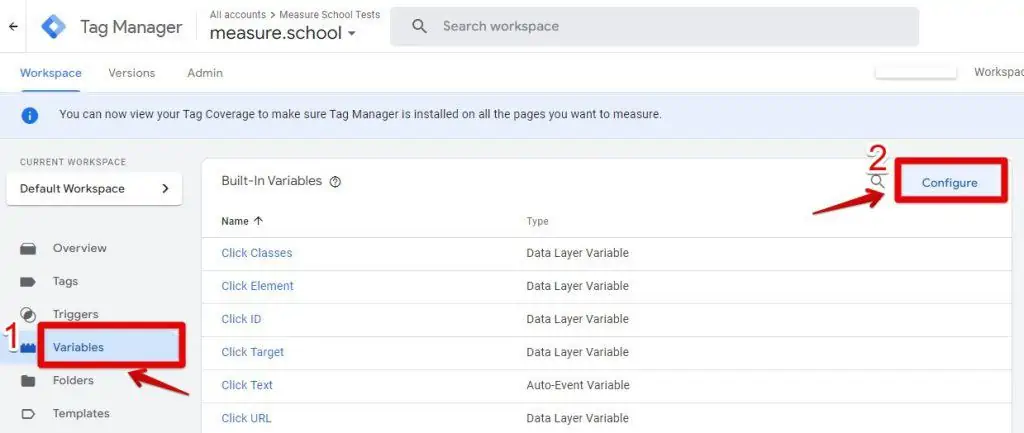Click the Overview briefcase icon
Image resolution: width=1024 pixels, height=433 pixels.
pyautogui.click(x=28, y=249)
